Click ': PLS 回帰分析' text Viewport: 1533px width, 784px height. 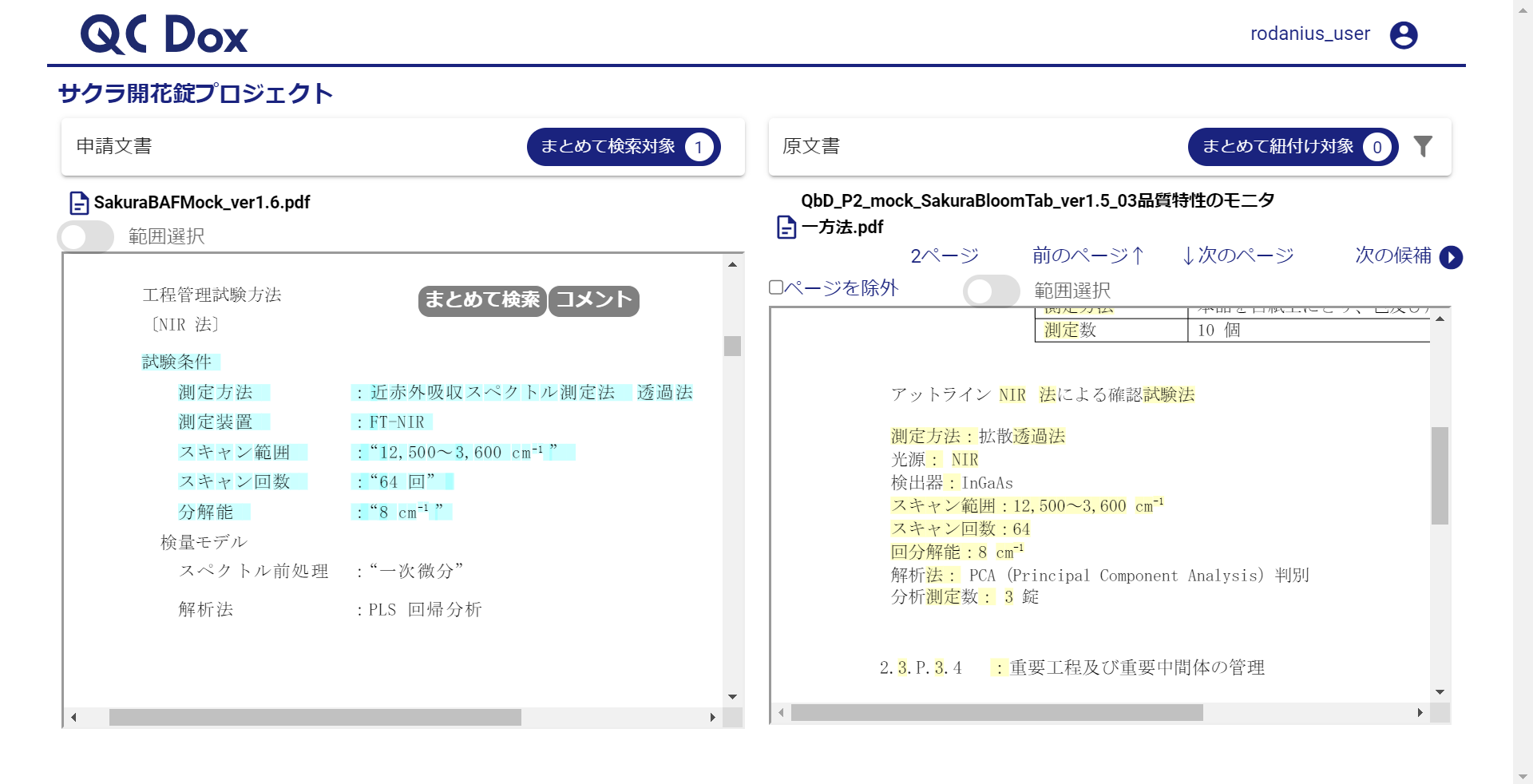click(419, 609)
